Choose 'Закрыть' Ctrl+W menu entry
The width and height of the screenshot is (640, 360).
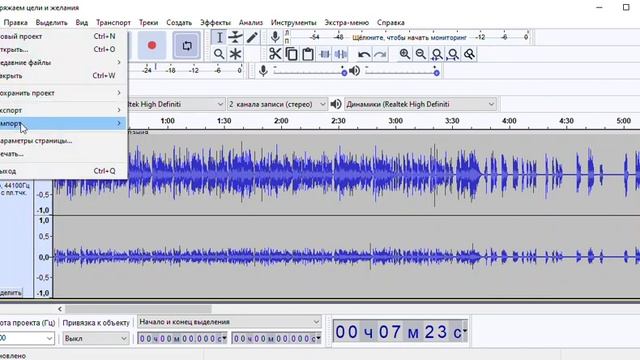[62, 76]
